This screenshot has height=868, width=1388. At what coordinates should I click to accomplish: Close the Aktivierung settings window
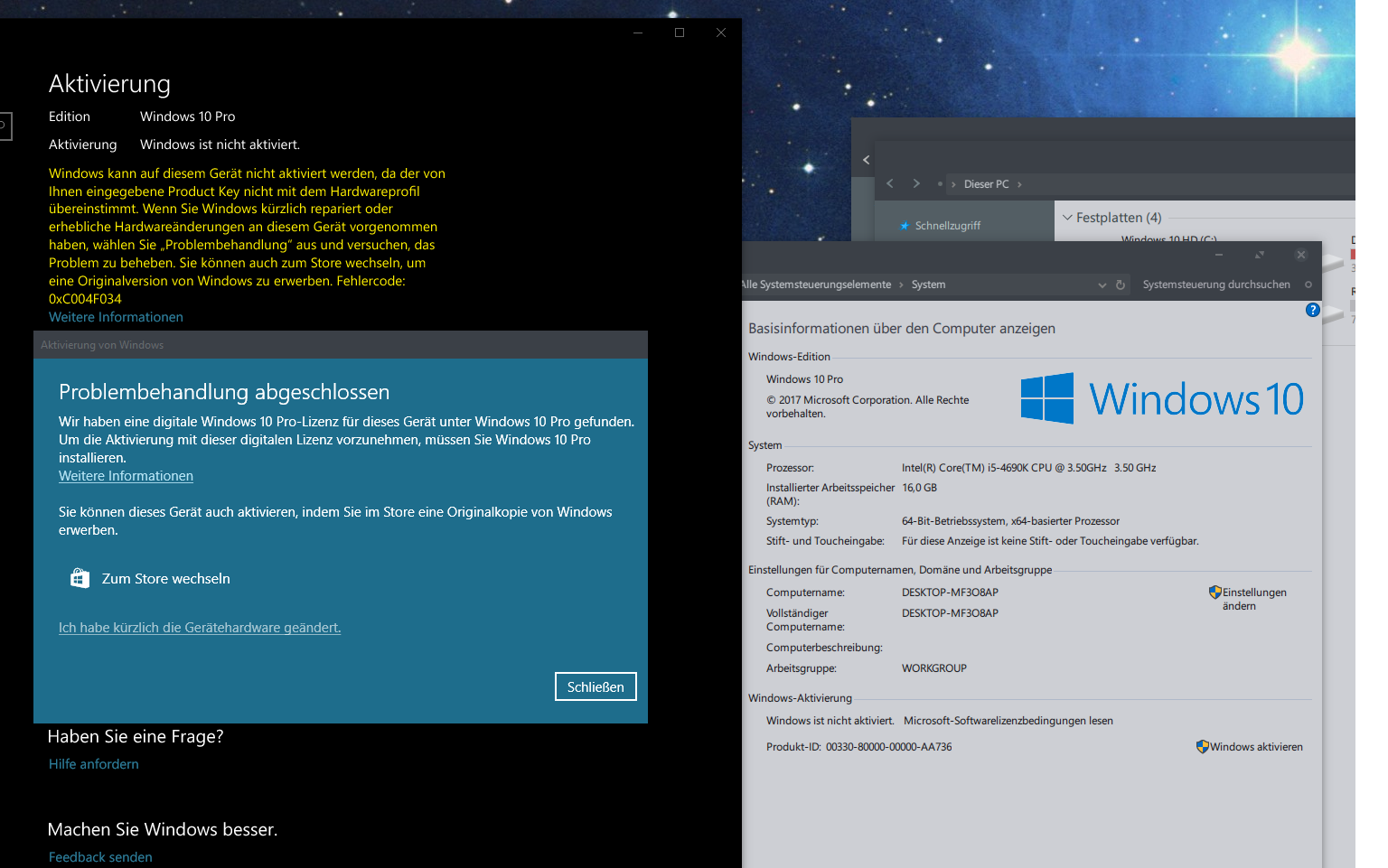point(721,33)
